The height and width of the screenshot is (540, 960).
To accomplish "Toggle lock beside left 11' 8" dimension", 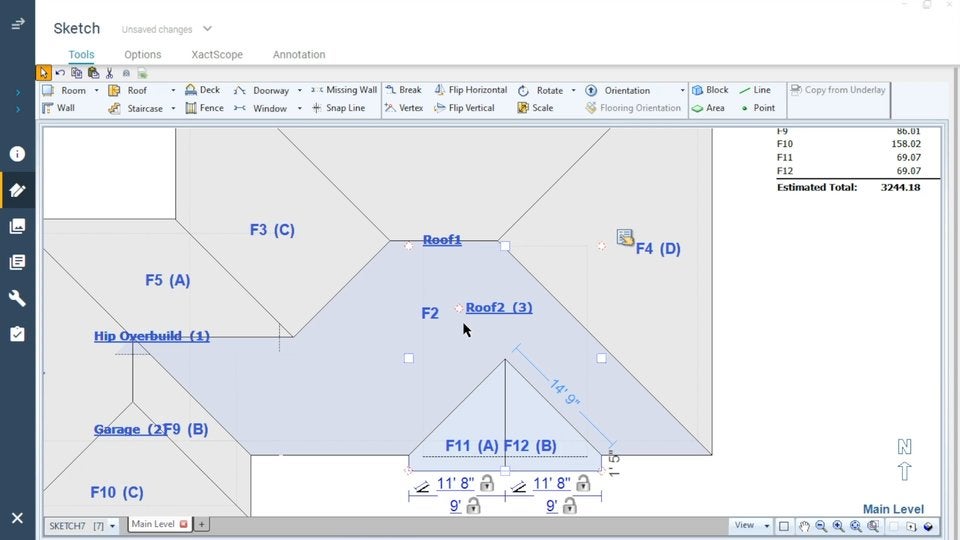I will [x=487, y=483].
